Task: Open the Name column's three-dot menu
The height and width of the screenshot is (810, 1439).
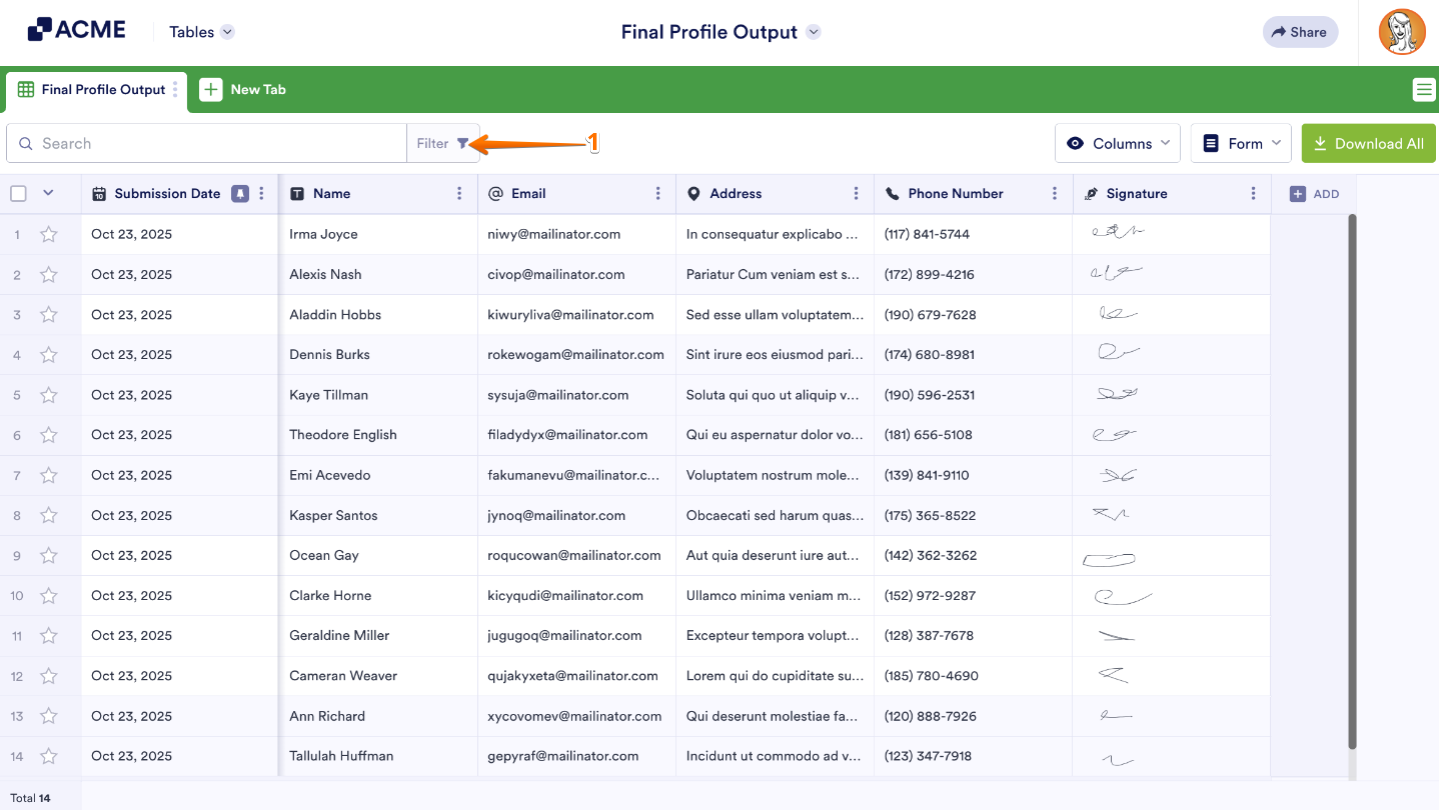Action: tap(459, 193)
